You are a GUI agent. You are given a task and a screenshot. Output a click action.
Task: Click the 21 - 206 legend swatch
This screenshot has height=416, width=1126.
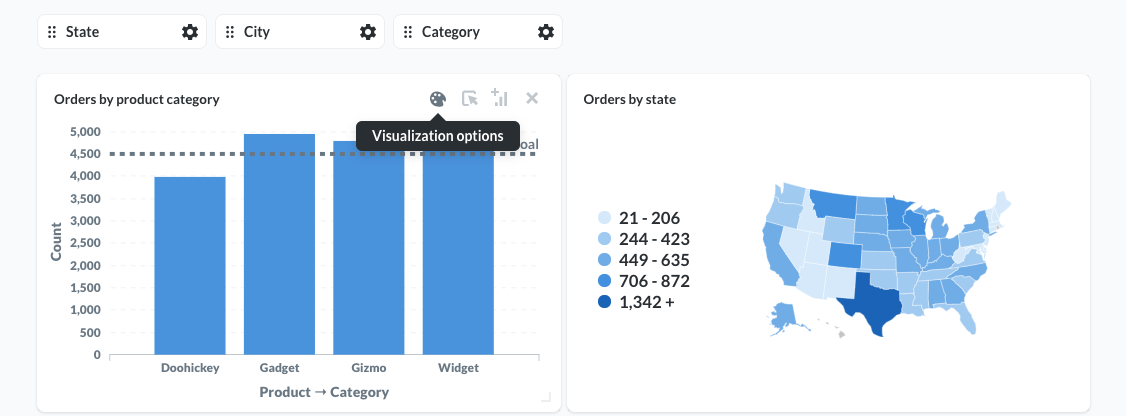pyautogui.click(x=604, y=218)
